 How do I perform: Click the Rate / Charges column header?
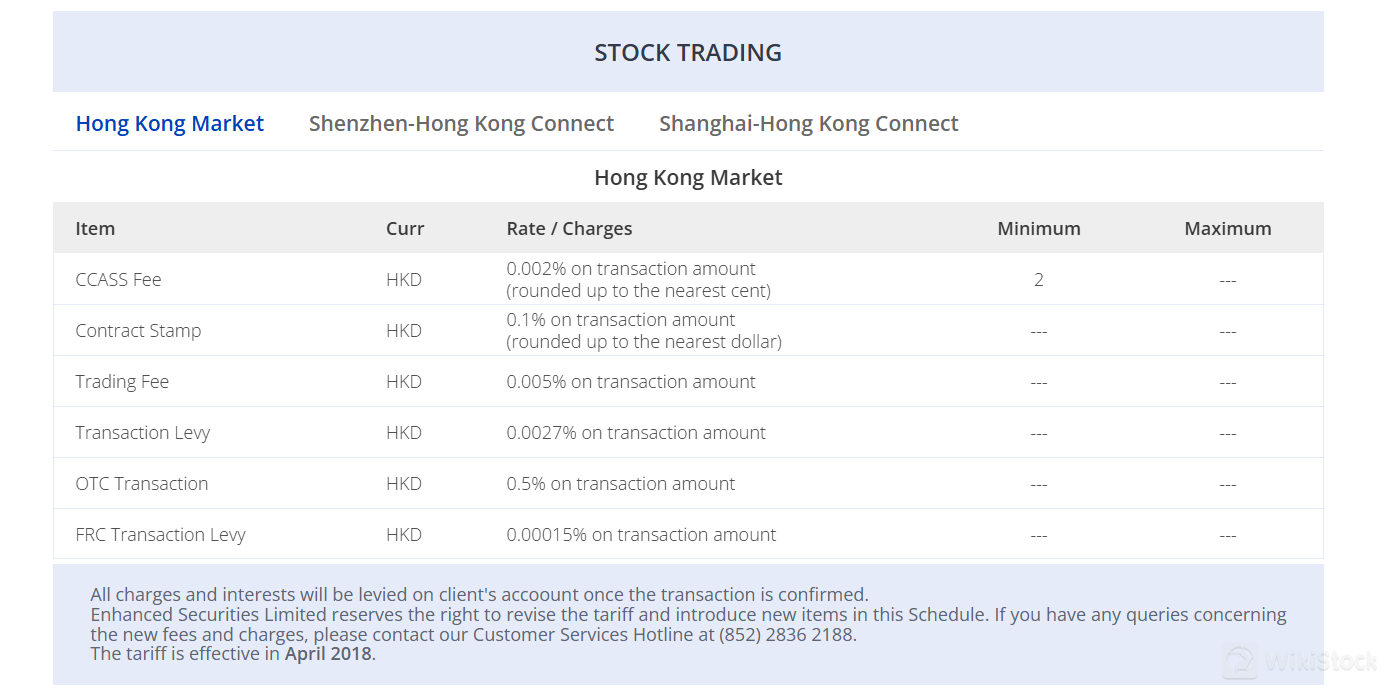[569, 228]
